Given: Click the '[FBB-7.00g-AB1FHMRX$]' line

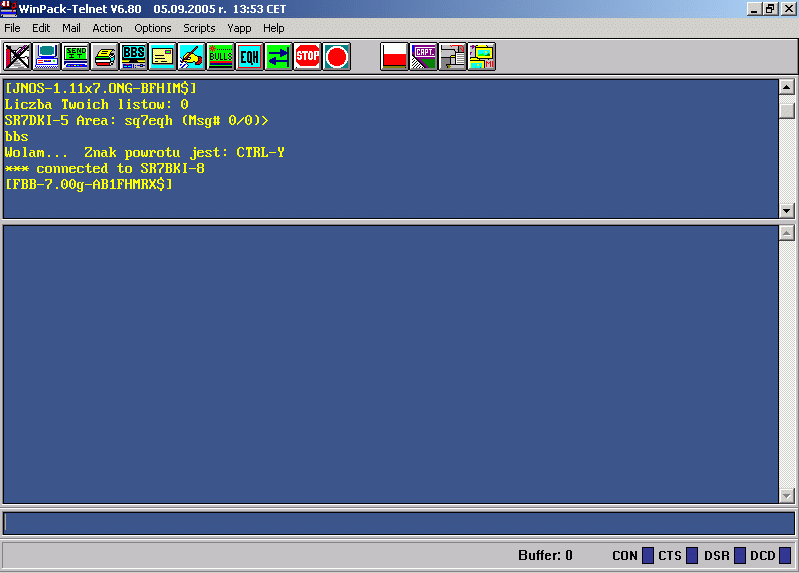Looking at the screenshot, I should (x=89, y=184).
